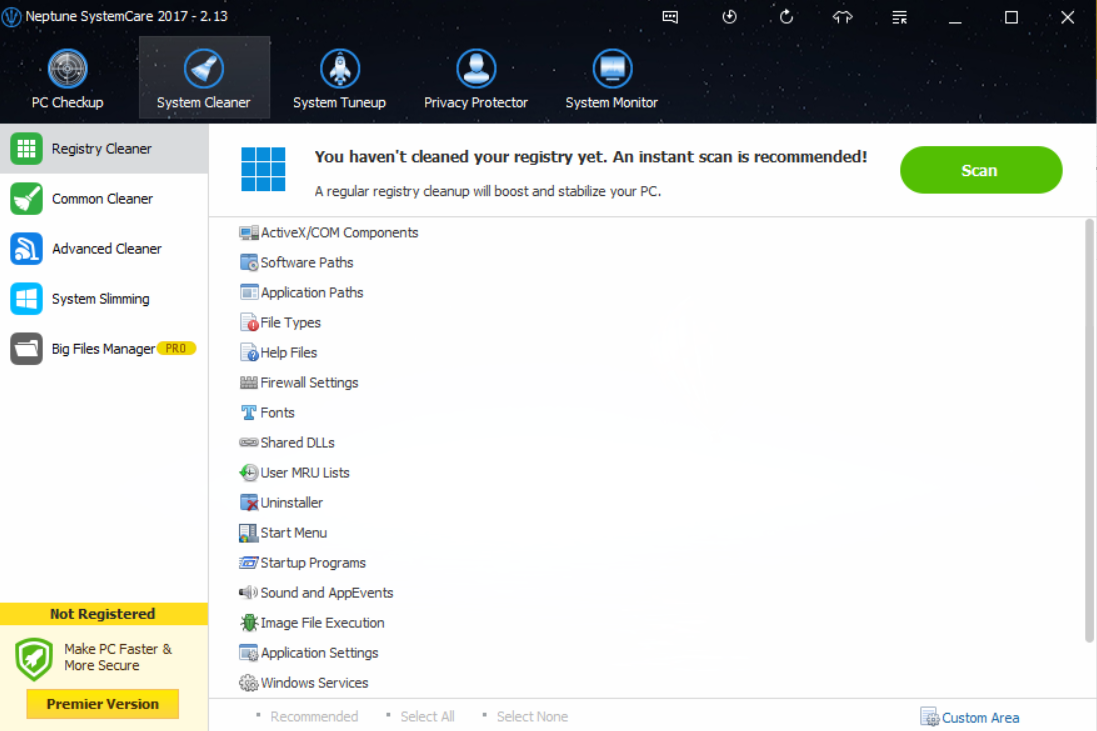
Task: Click the Neptune SystemCare logo icon
Action: tap(11, 16)
